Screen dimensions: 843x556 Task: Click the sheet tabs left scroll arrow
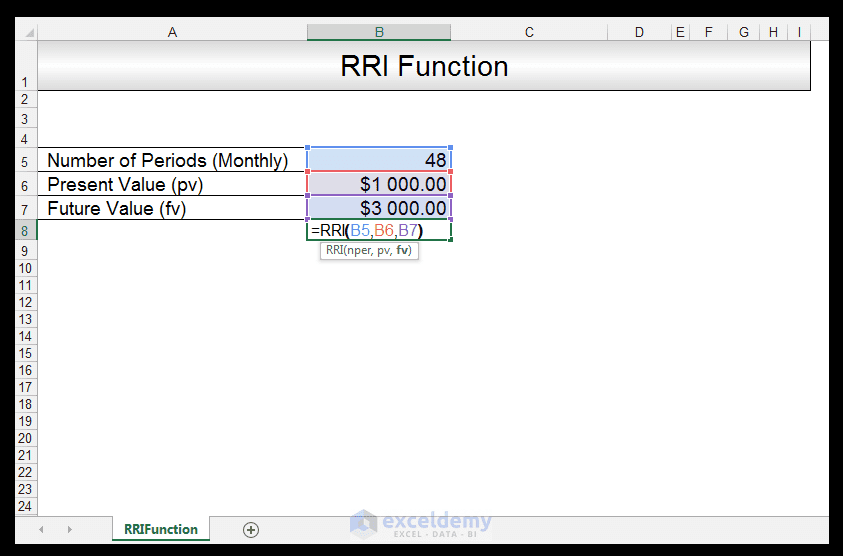(41, 530)
